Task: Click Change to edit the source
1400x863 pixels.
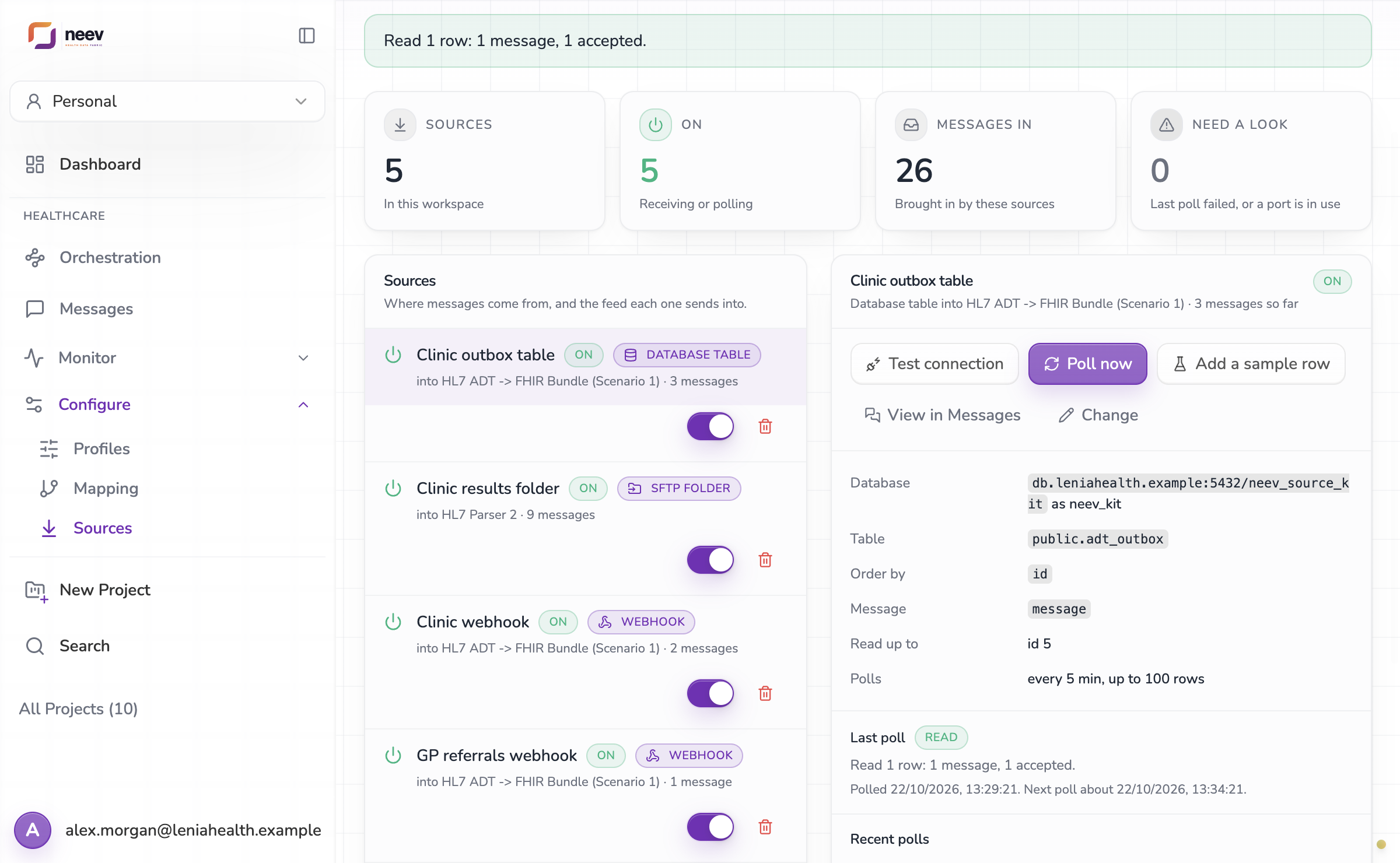Action: pos(1098,415)
